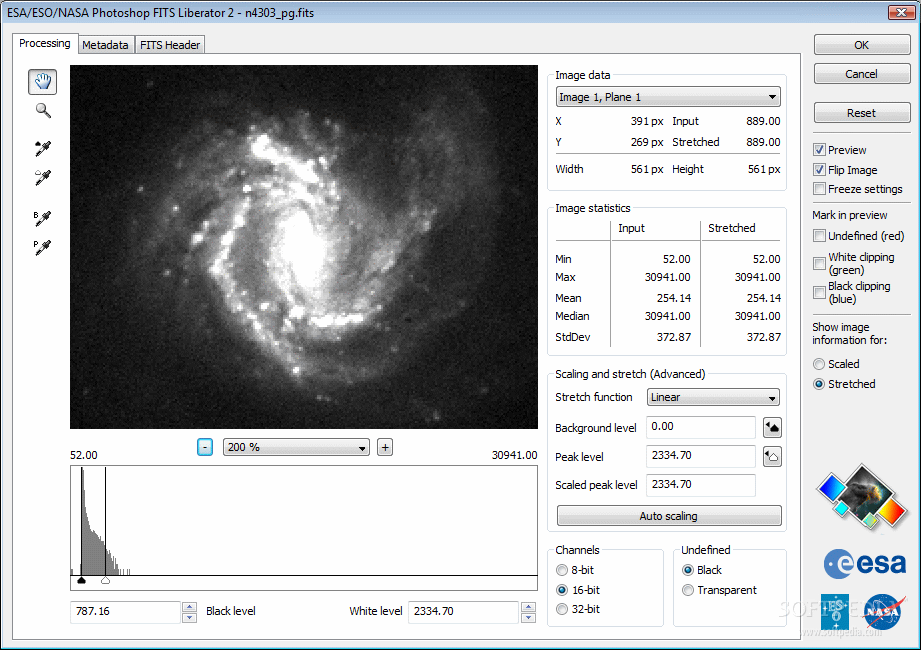Choose 8-bit channels

click(562, 570)
